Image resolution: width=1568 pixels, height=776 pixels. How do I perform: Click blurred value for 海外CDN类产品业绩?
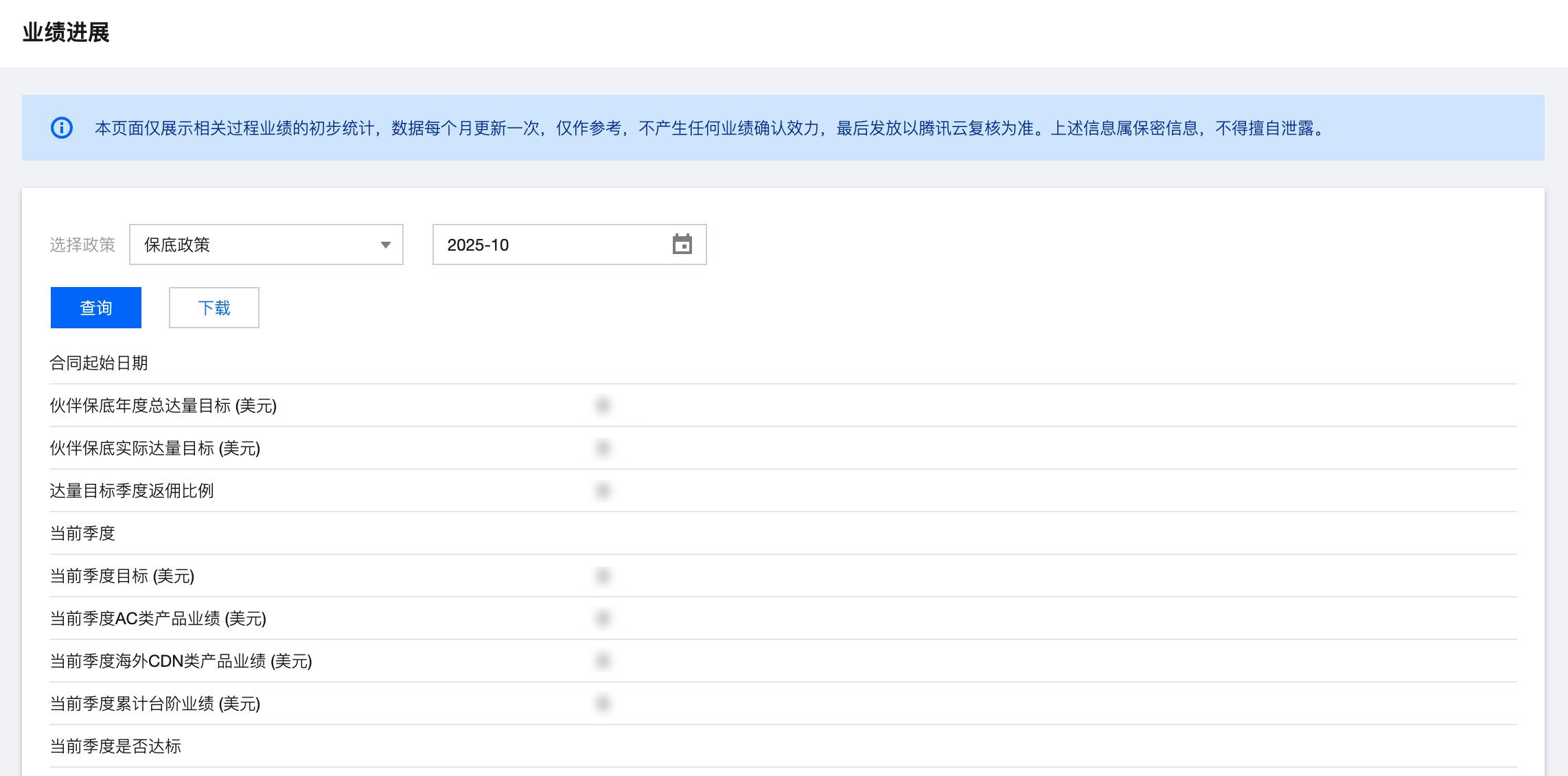[603, 661]
